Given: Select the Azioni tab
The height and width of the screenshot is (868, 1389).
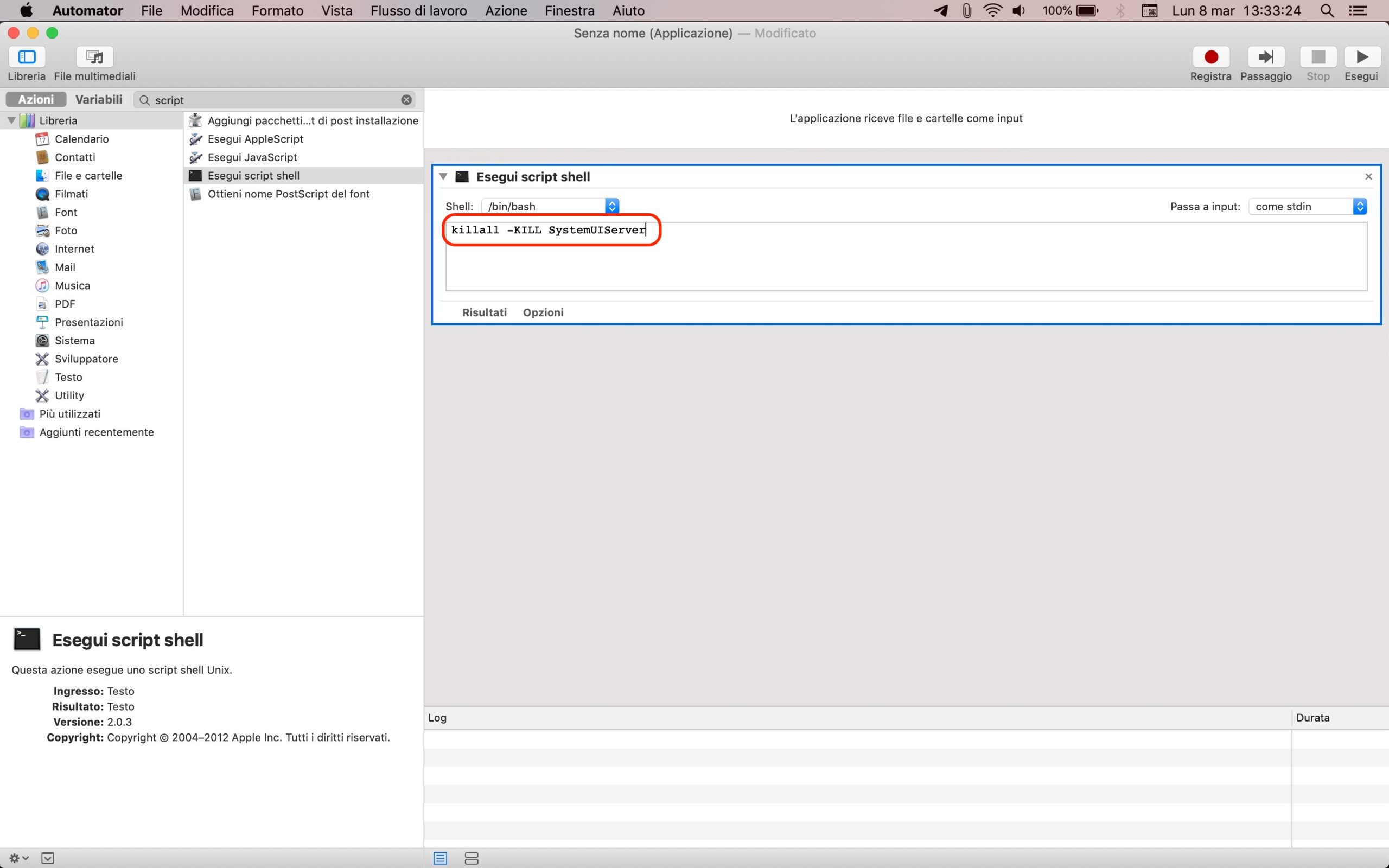Looking at the screenshot, I should (x=36, y=99).
